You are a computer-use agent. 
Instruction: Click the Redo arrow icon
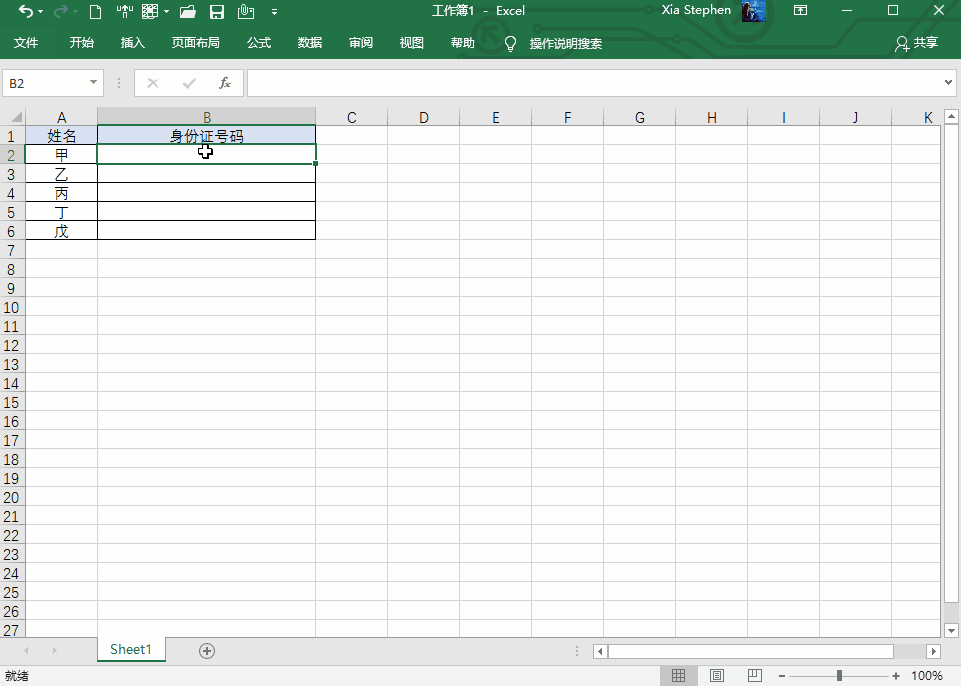[61, 11]
